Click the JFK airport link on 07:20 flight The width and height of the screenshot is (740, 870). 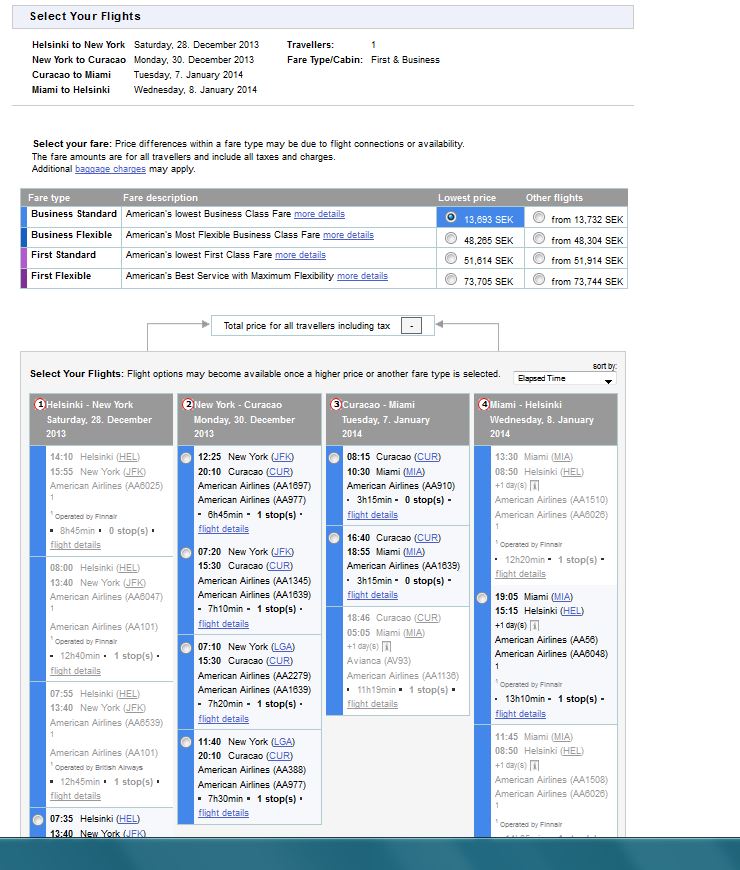pos(283,552)
